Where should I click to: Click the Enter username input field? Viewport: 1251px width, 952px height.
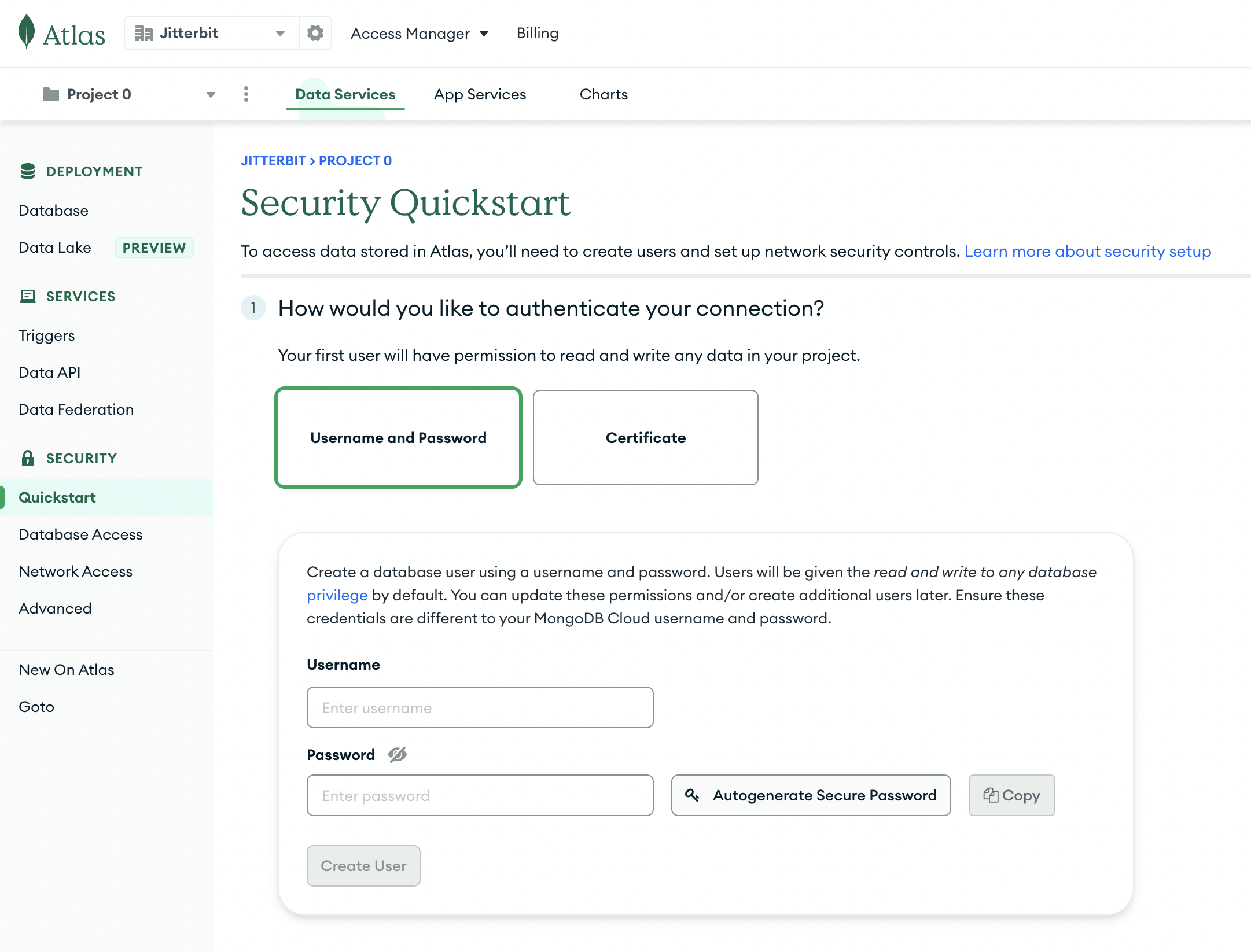click(x=480, y=707)
